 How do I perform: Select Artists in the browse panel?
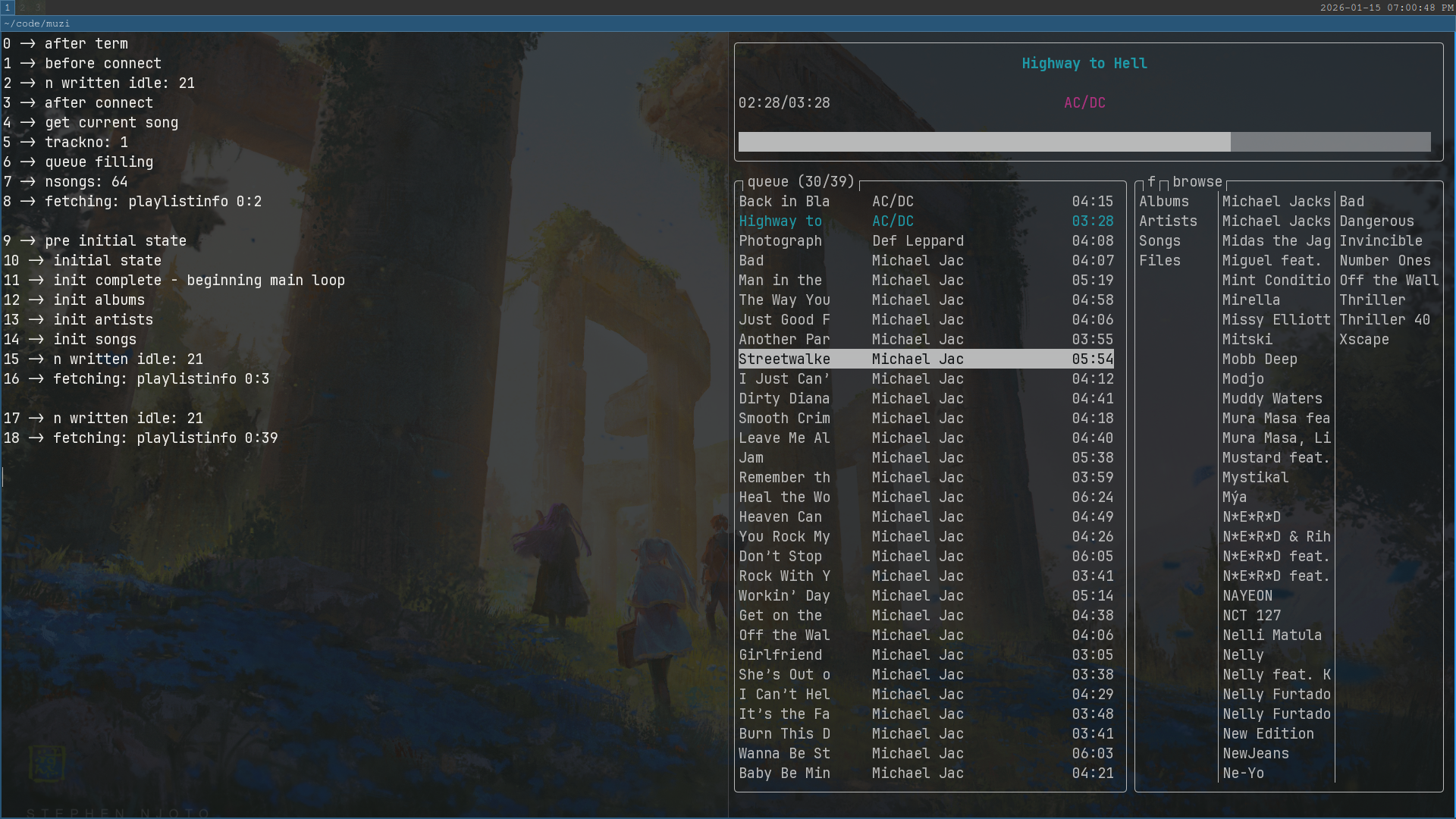1167,221
